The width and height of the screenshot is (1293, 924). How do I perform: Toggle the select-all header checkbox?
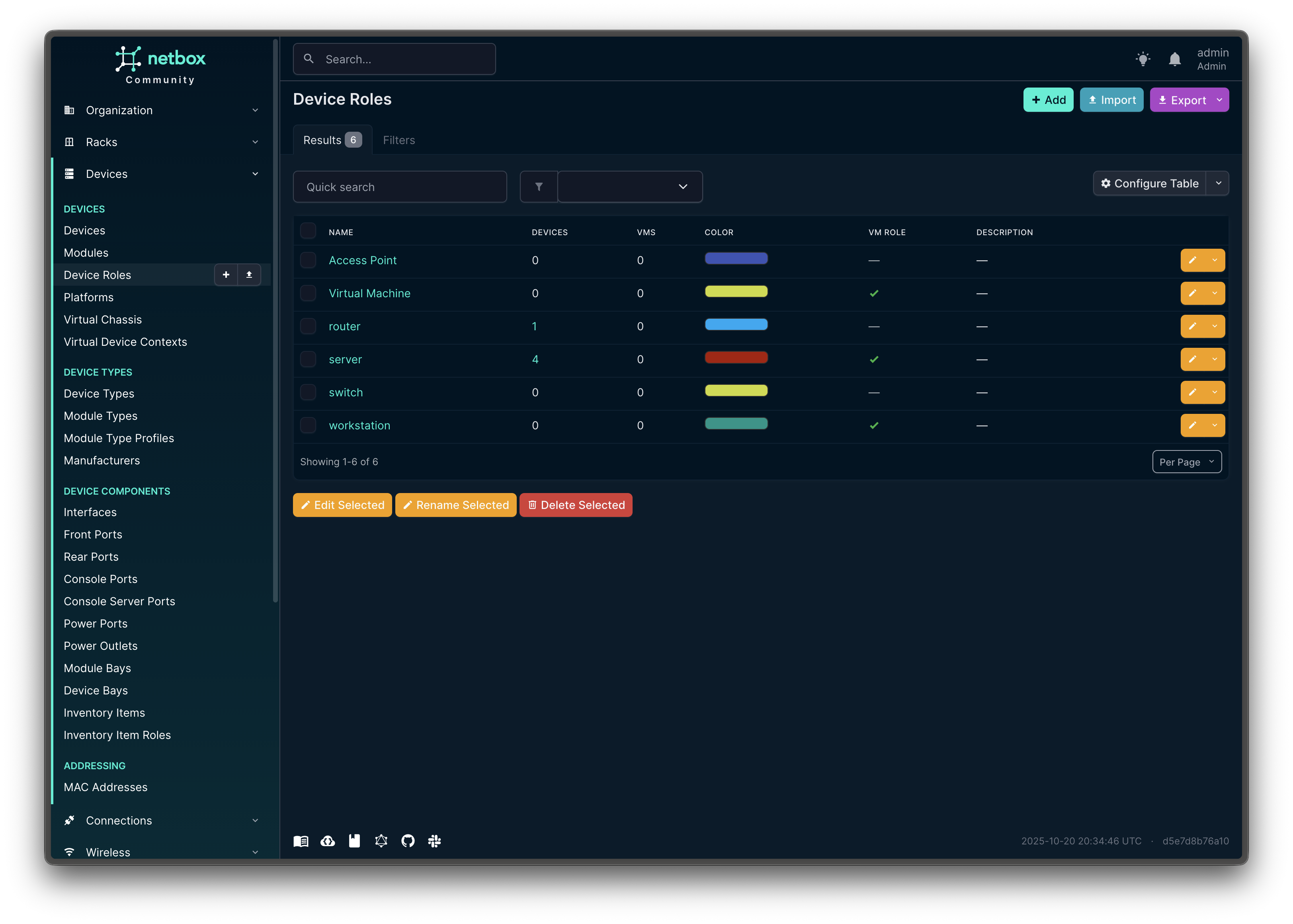pyautogui.click(x=308, y=231)
